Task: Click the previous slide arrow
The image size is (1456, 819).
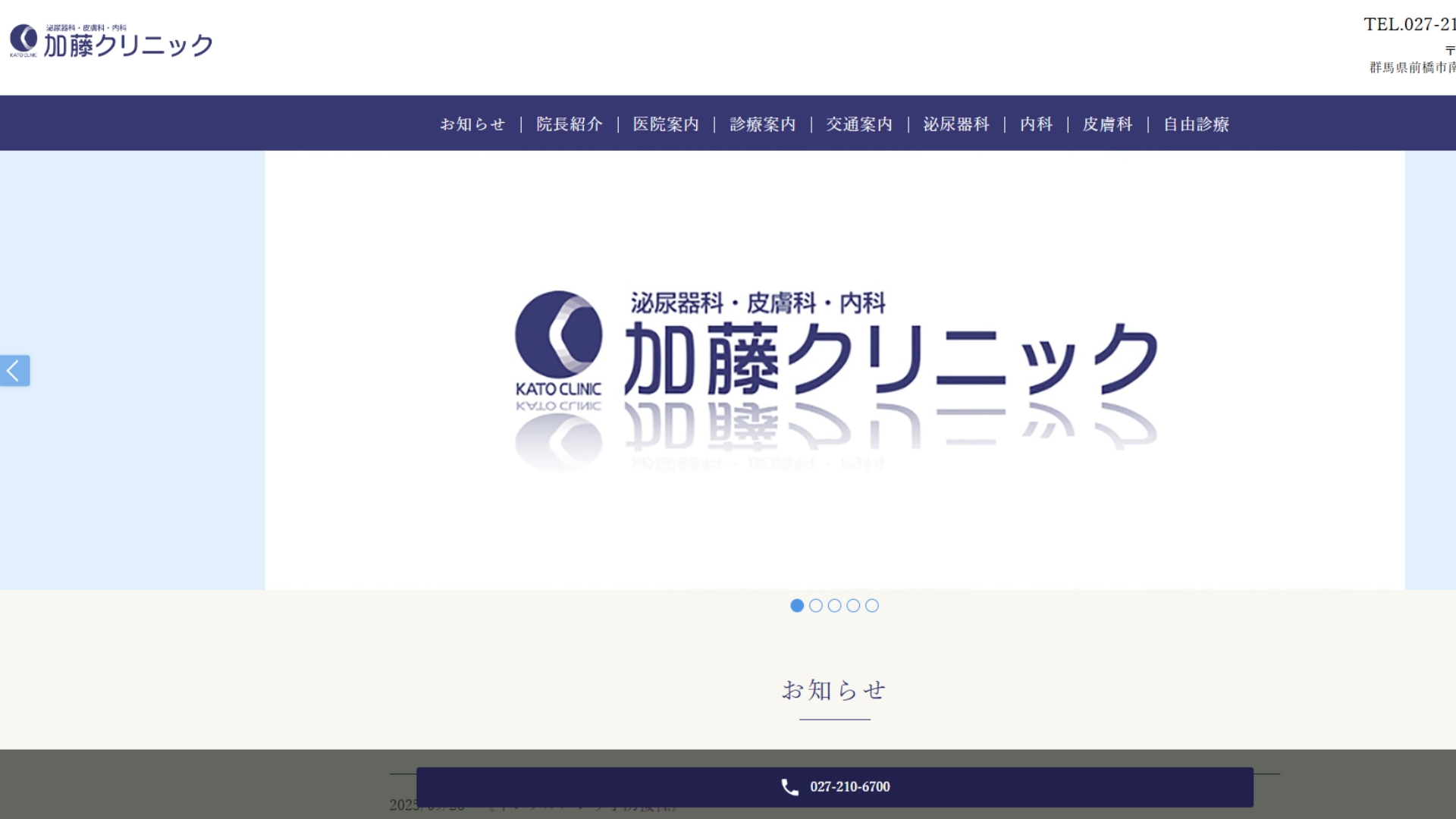Action: tap(13, 370)
